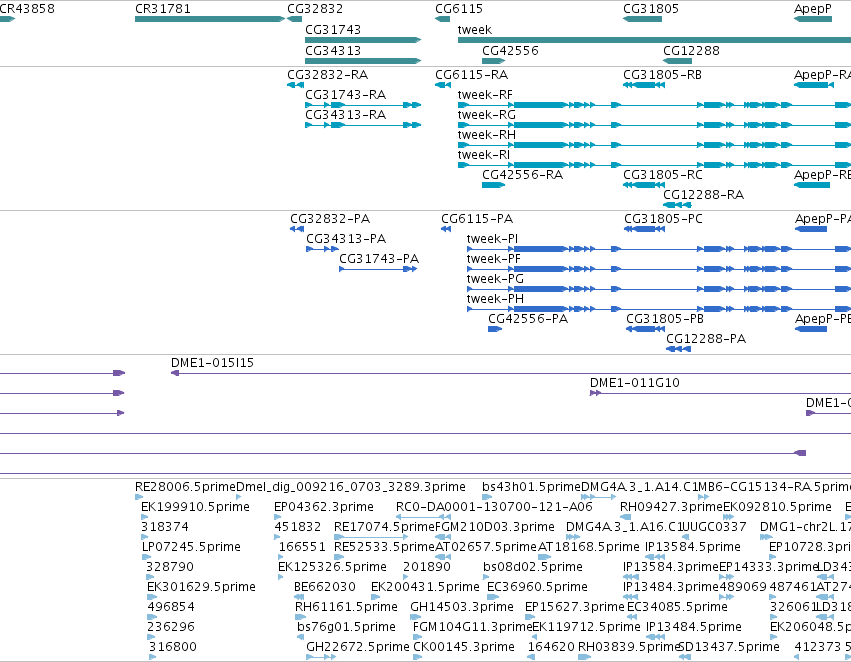Viewport: 851px width, 662px height.
Task: Select EST RH61161.5prime
Action: coord(346,607)
